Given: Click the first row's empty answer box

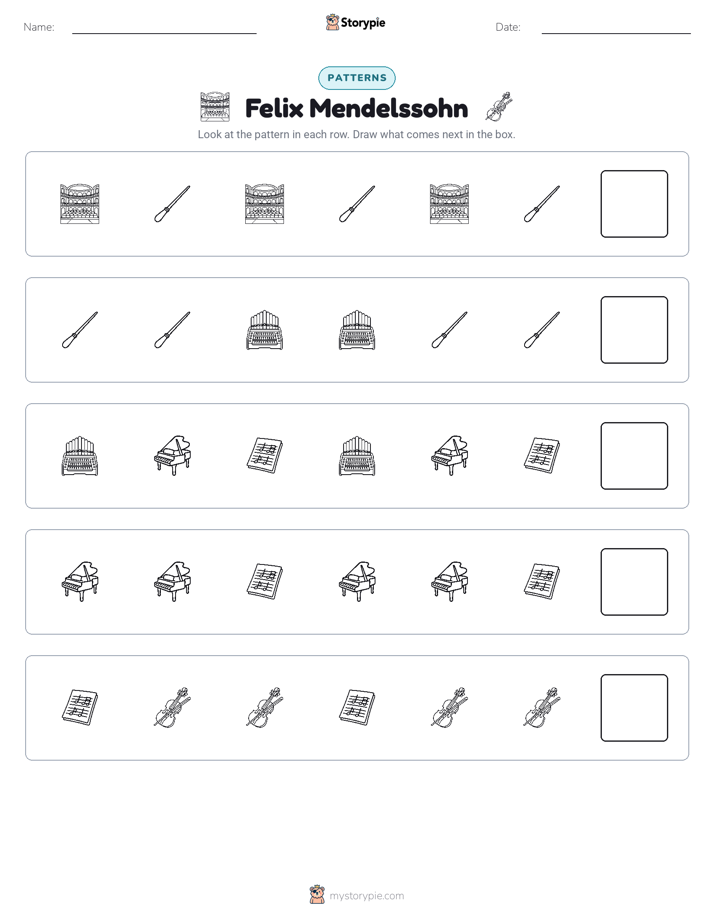Looking at the screenshot, I should point(634,204).
